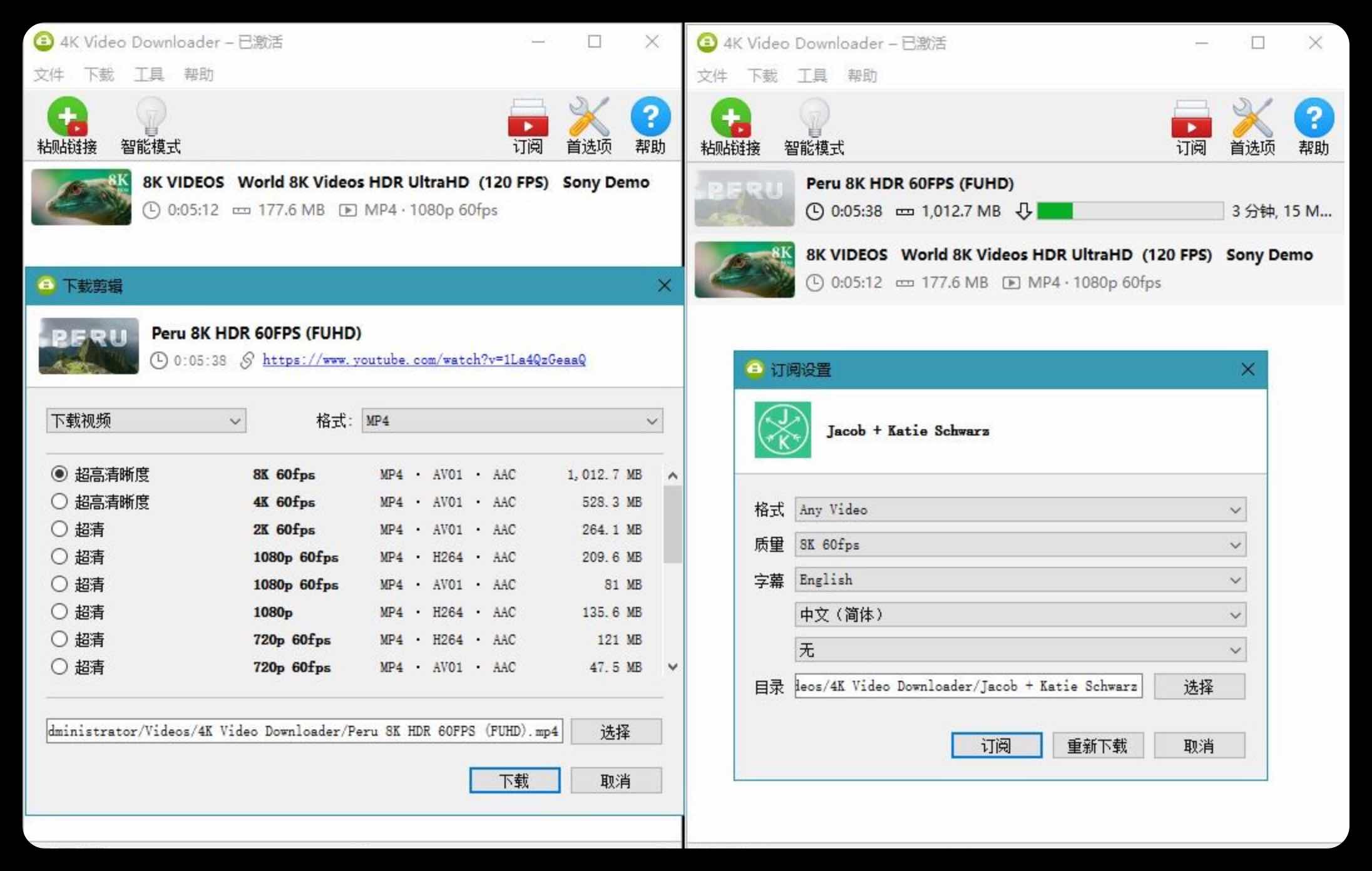Click 选择 button beside download path

(x=616, y=731)
